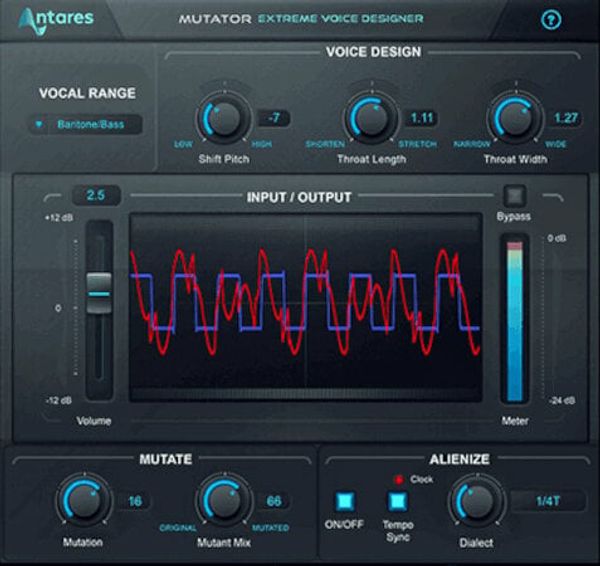Click the -12 dB volume scale label
Screen dimensions: 600x566
point(59,401)
